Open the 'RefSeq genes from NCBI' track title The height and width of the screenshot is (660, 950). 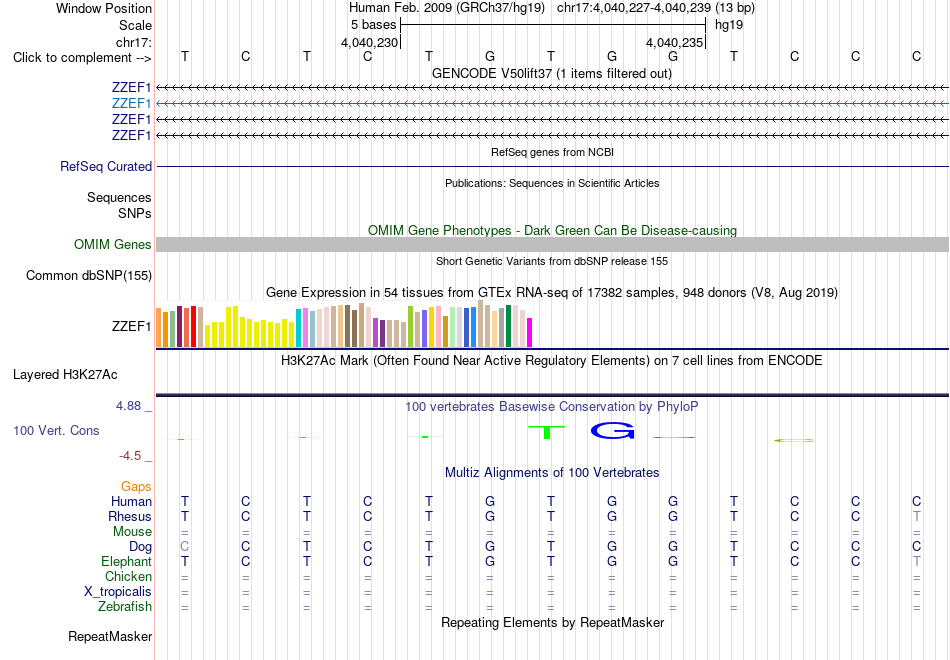point(552,152)
